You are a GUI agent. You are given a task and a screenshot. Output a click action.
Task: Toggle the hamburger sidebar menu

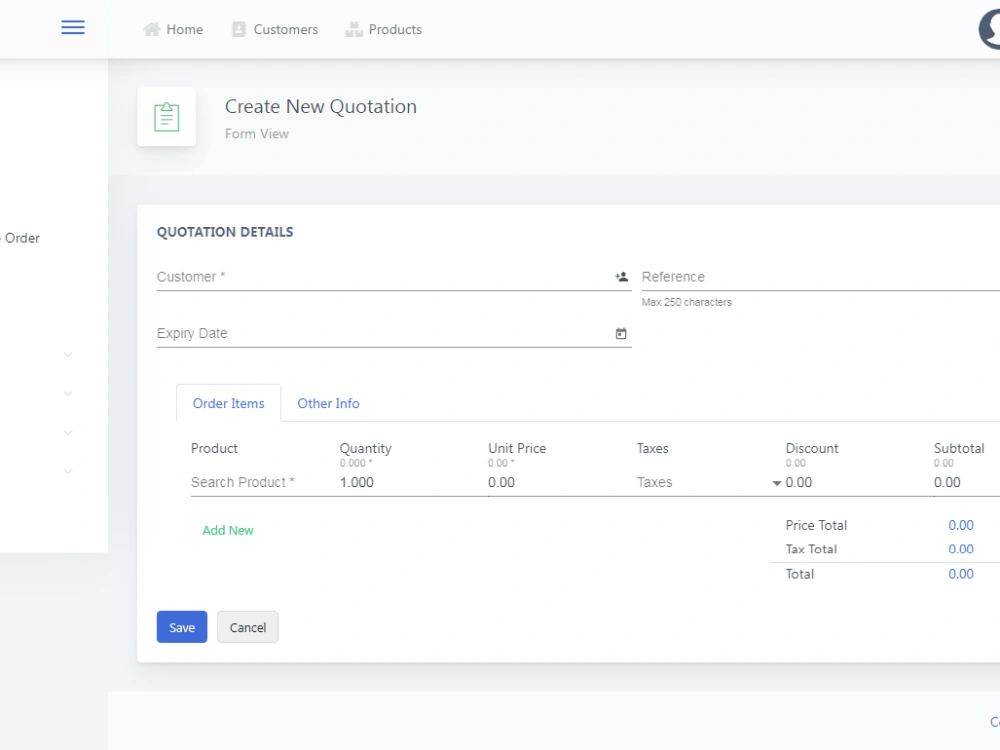tap(73, 27)
